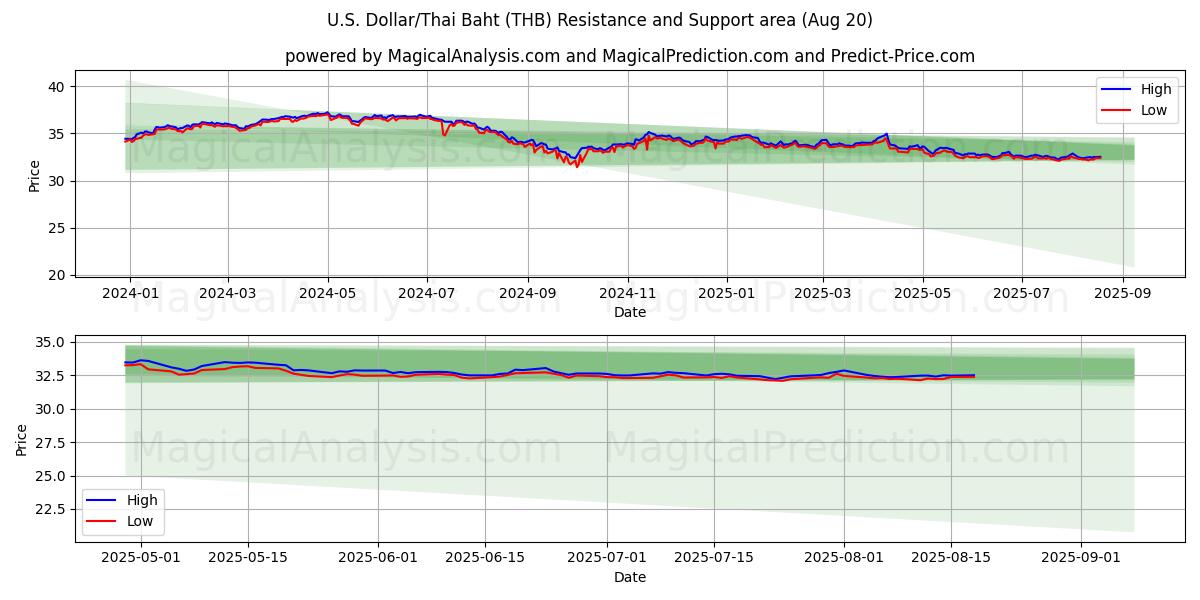The width and height of the screenshot is (1200, 600).
Task: Click the '2025-07-15' x-axis tick label
Action: (714, 559)
